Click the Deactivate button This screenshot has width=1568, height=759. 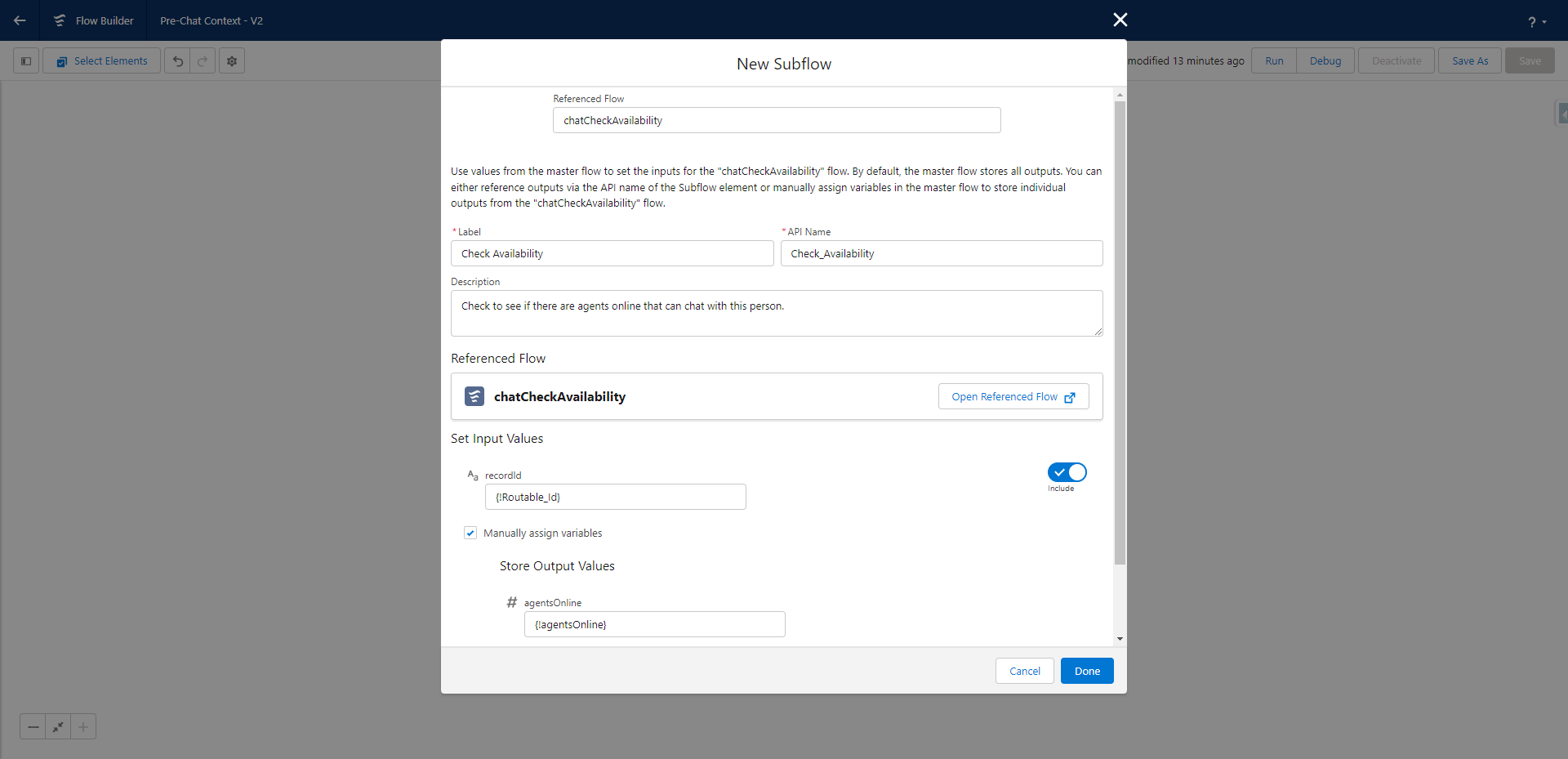pyautogui.click(x=1396, y=61)
